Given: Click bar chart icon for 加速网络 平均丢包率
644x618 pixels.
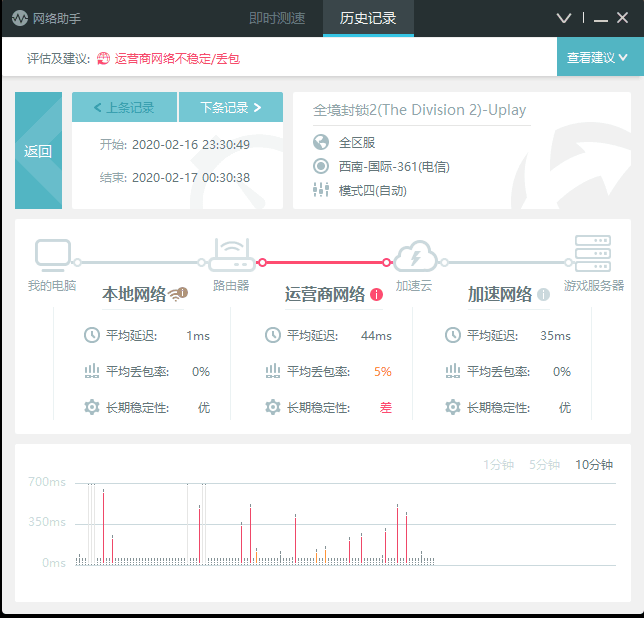Looking at the screenshot, I should (453, 371).
